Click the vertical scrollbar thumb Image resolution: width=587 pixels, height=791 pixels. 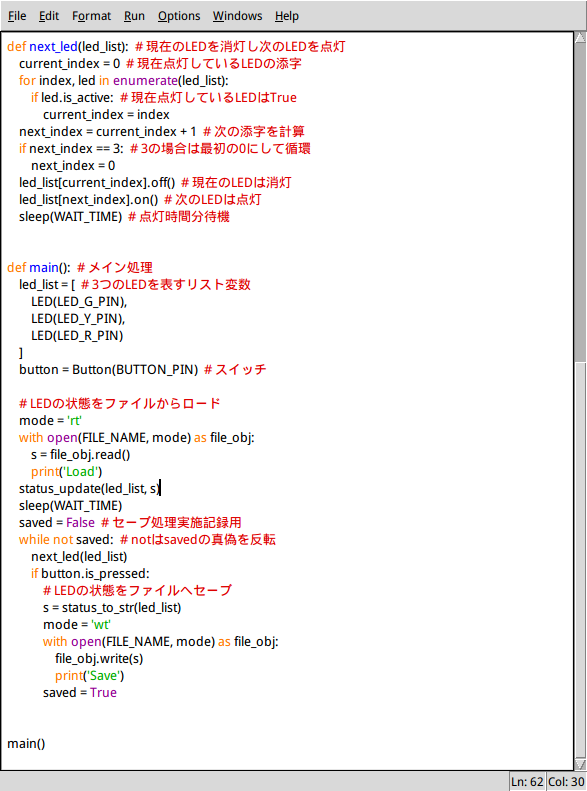(x=580, y=560)
